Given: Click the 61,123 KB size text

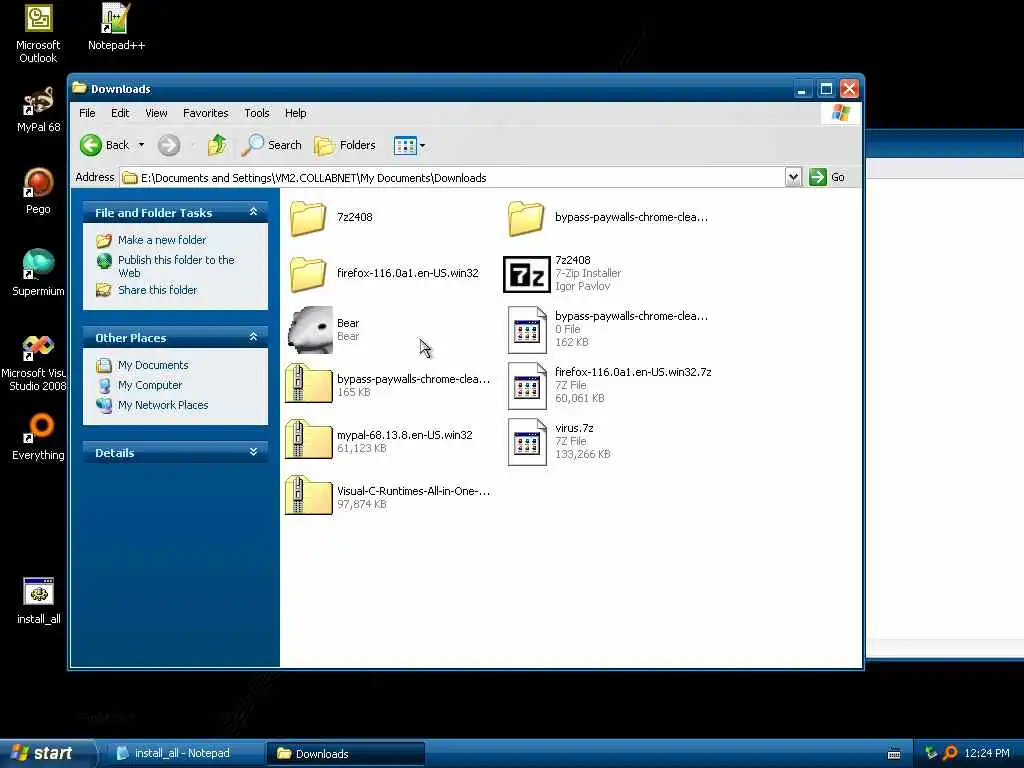Looking at the screenshot, I should 362,448.
